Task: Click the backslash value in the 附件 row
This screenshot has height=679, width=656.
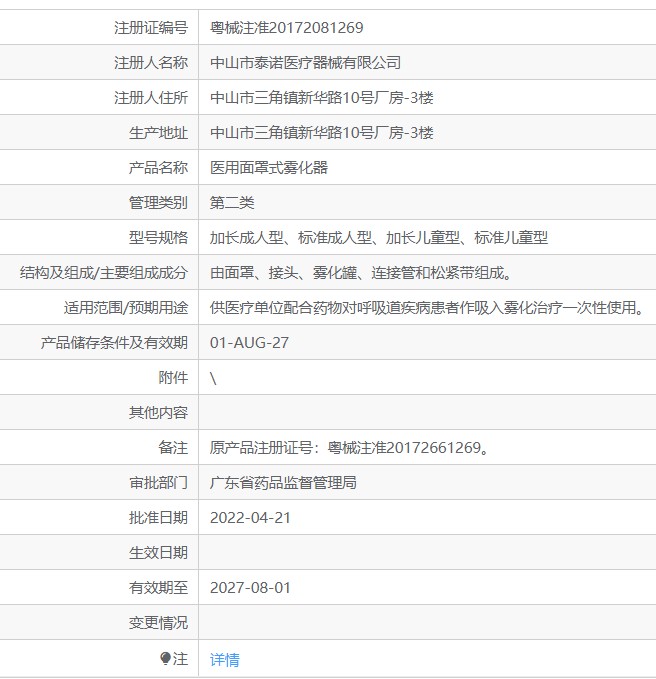Action: point(213,378)
